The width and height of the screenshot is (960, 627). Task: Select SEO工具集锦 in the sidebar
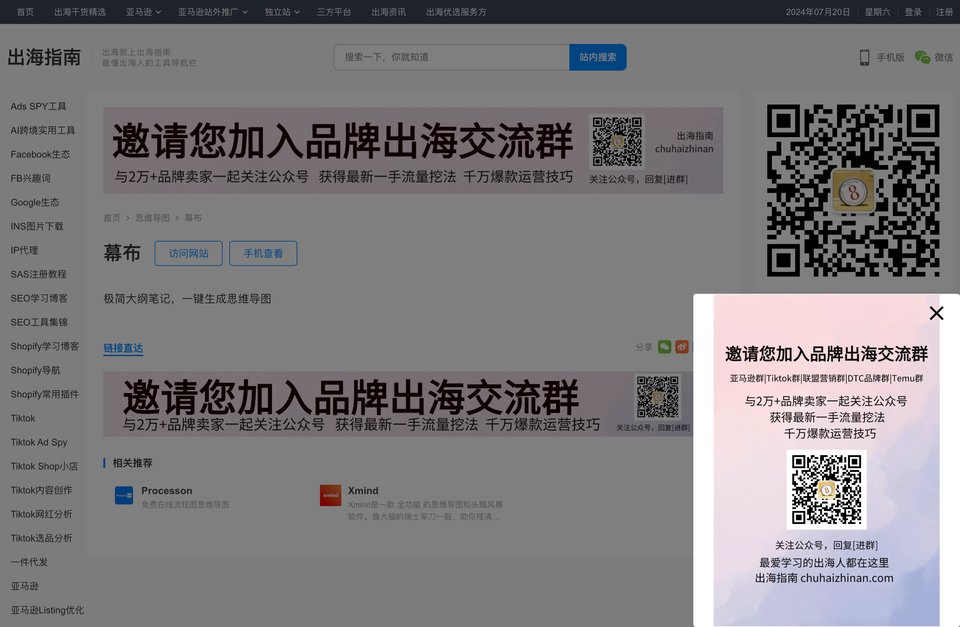tap(39, 322)
